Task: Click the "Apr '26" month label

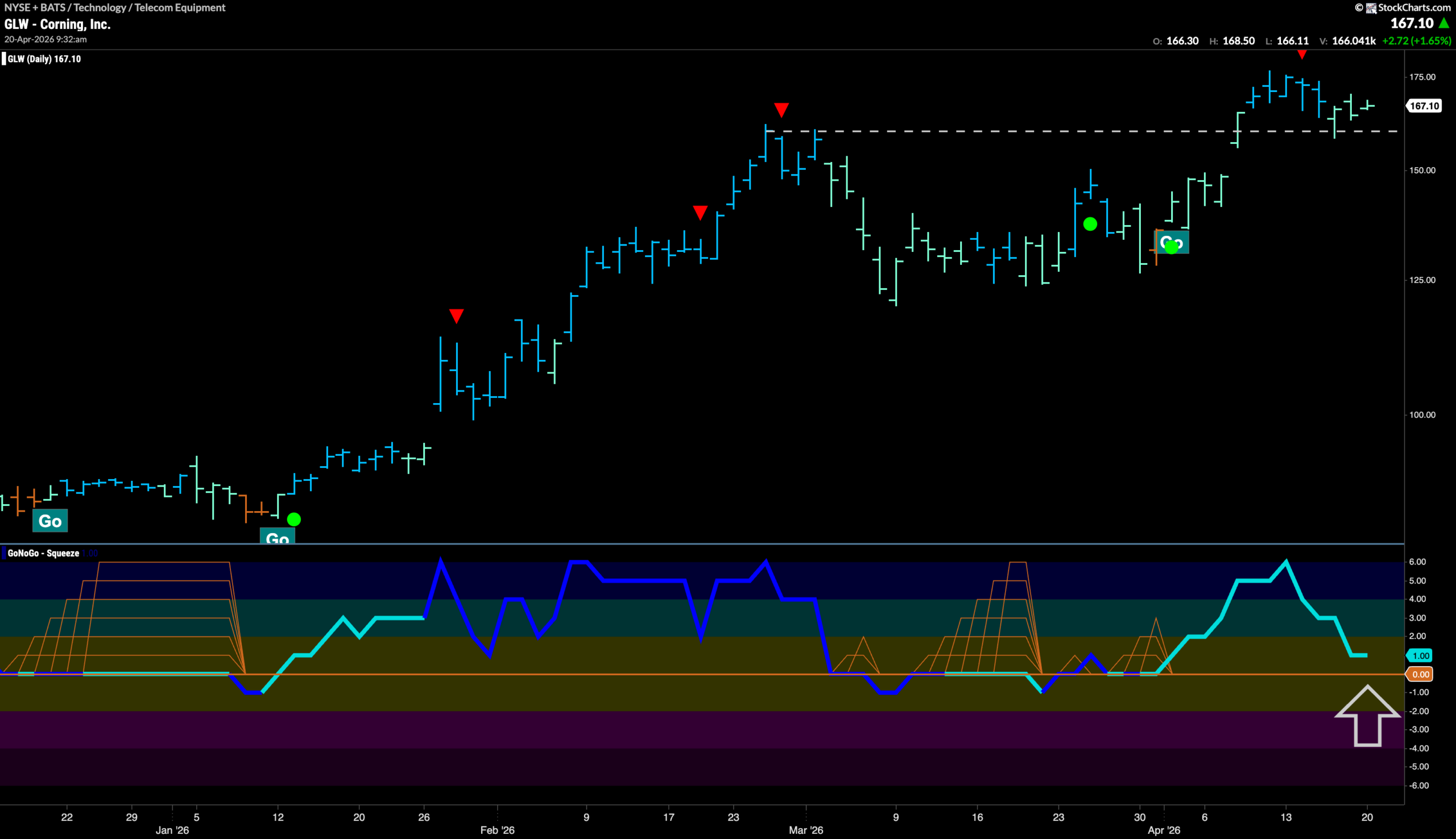Action: (1164, 830)
